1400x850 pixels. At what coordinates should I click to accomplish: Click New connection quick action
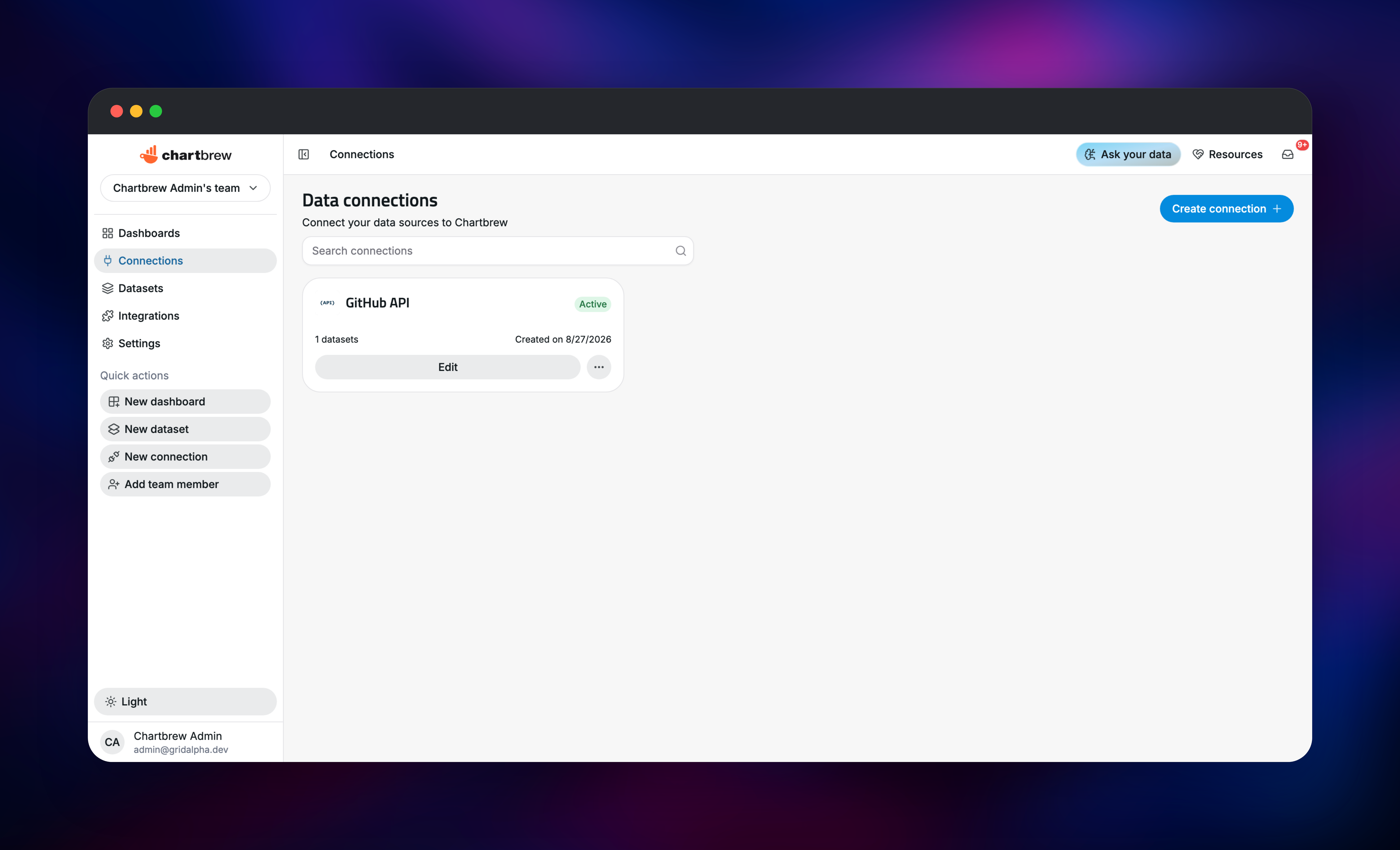[185, 457]
